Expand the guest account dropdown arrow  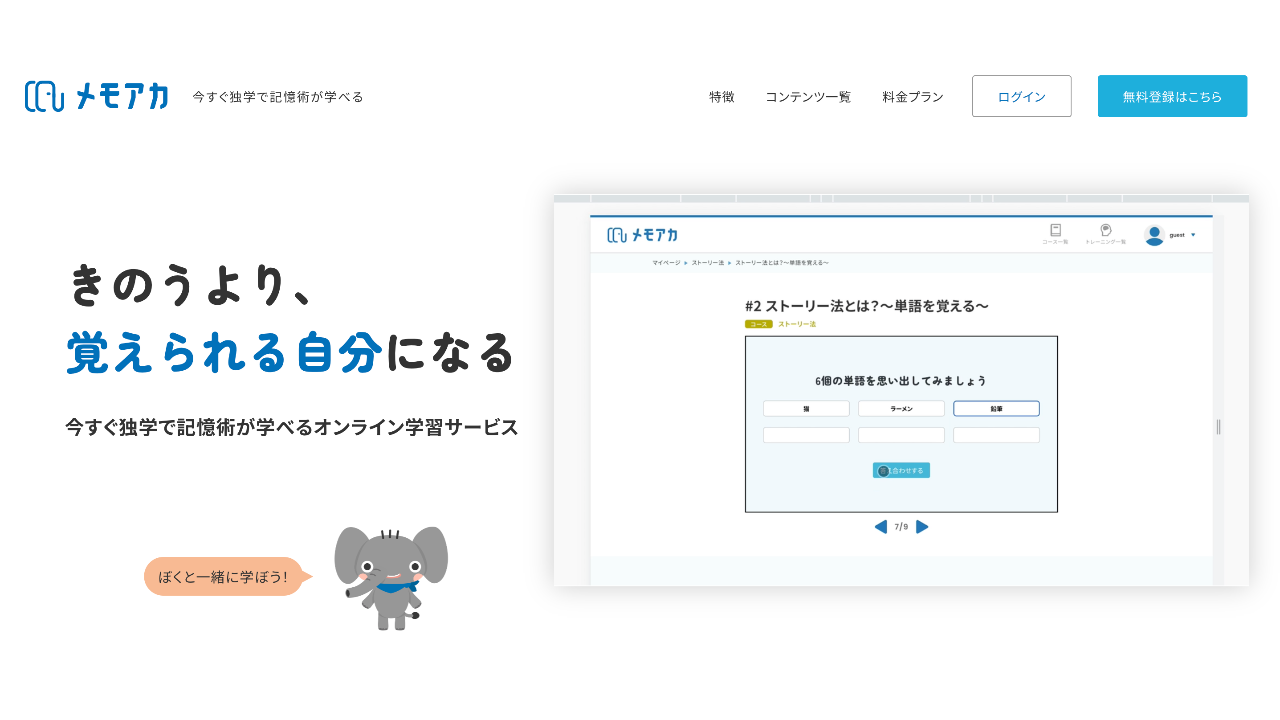coord(1193,235)
